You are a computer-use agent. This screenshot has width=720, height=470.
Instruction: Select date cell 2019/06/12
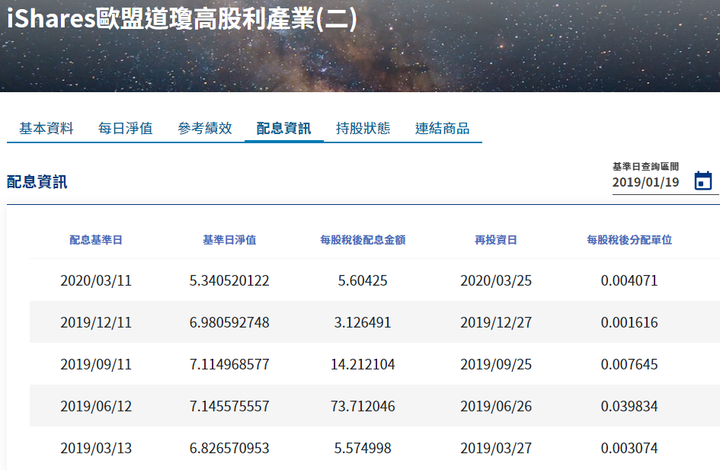[96, 406]
